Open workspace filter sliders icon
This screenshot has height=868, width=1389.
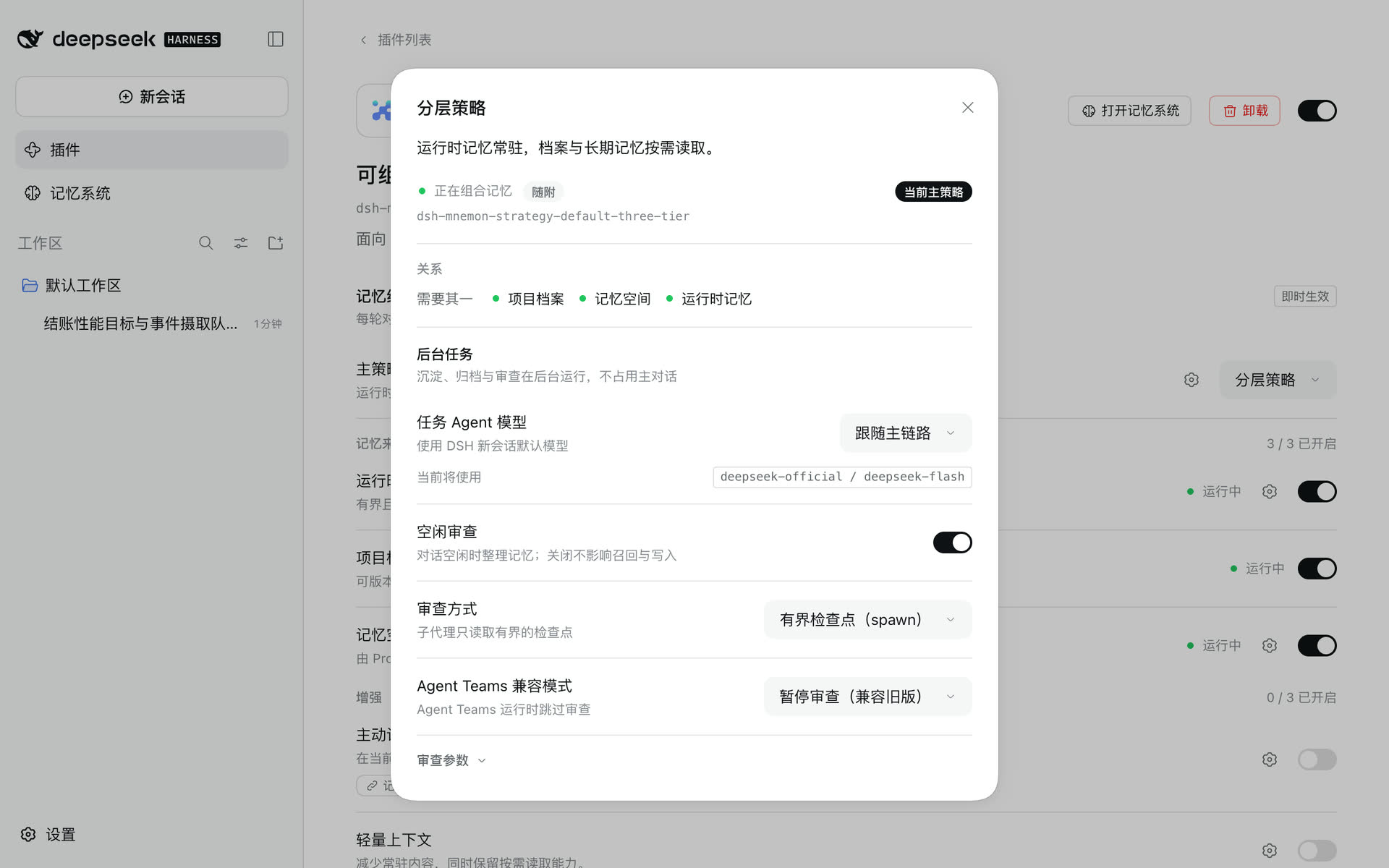pos(241,243)
